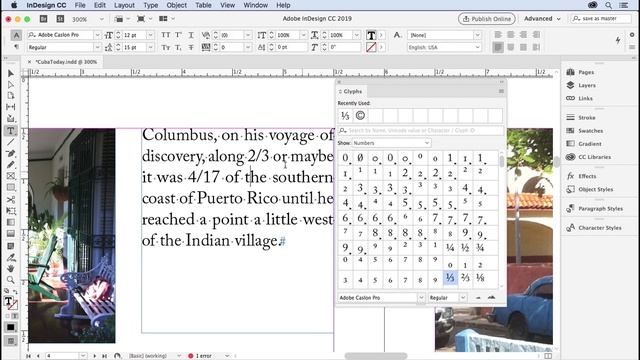
Task: Open the Table menu
Action: (x=203, y=5)
